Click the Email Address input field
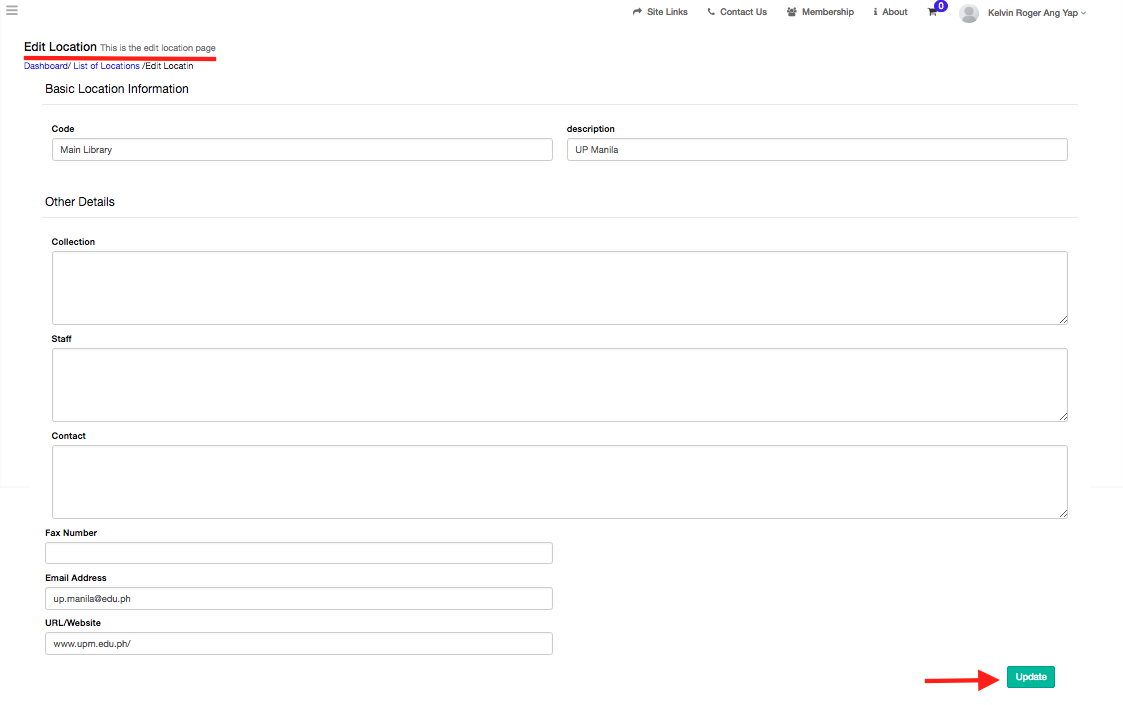Viewport: 1123px width, 705px height. coord(298,598)
